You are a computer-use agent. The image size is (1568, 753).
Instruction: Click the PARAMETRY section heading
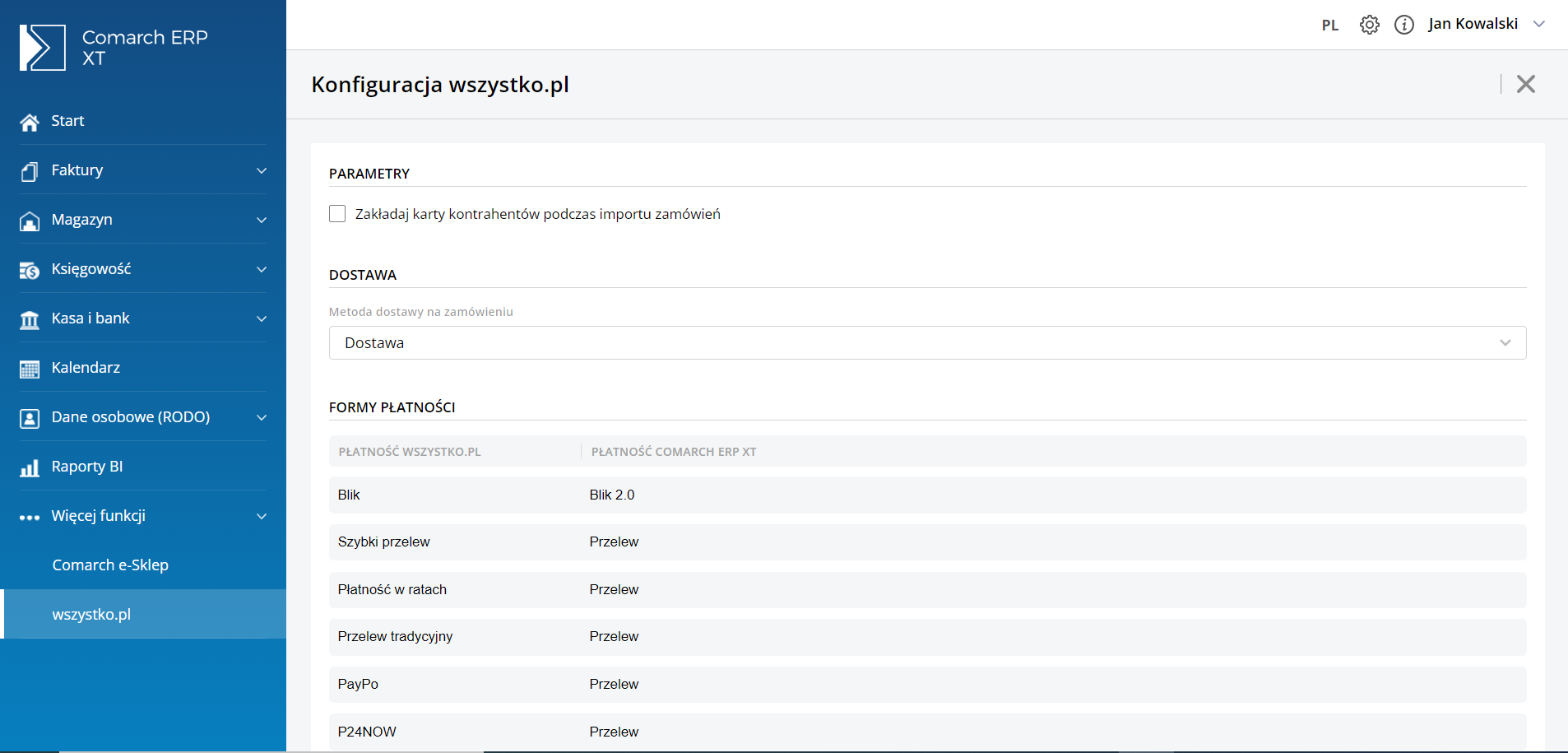coord(369,174)
